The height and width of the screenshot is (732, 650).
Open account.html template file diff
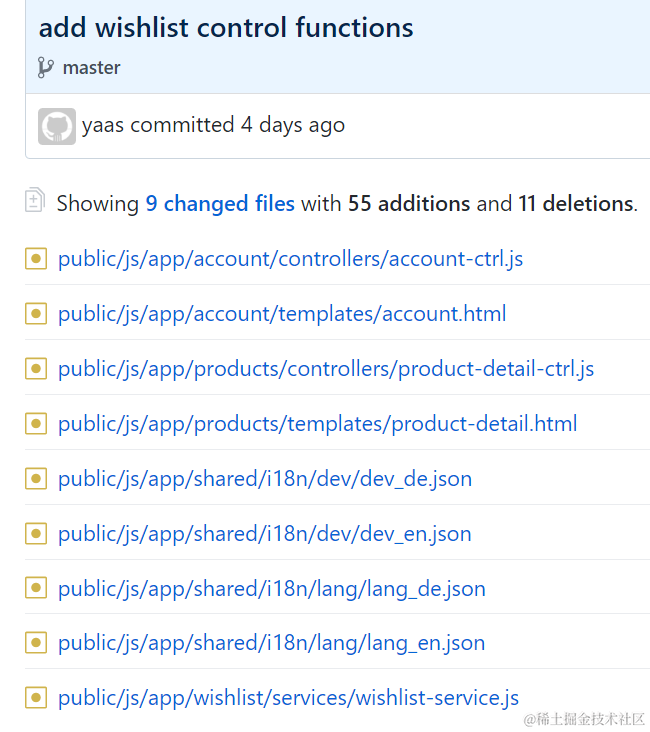(282, 314)
